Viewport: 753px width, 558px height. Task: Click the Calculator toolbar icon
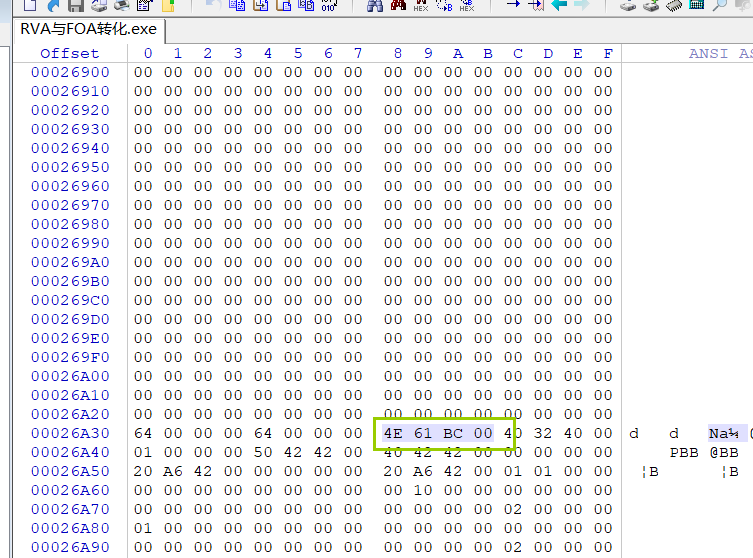pos(696,5)
